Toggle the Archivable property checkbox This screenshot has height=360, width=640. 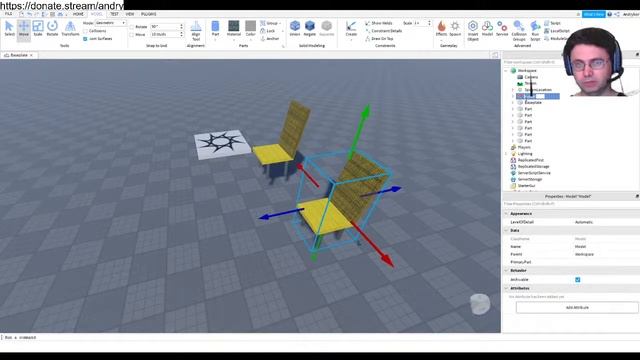pos(578,280)
